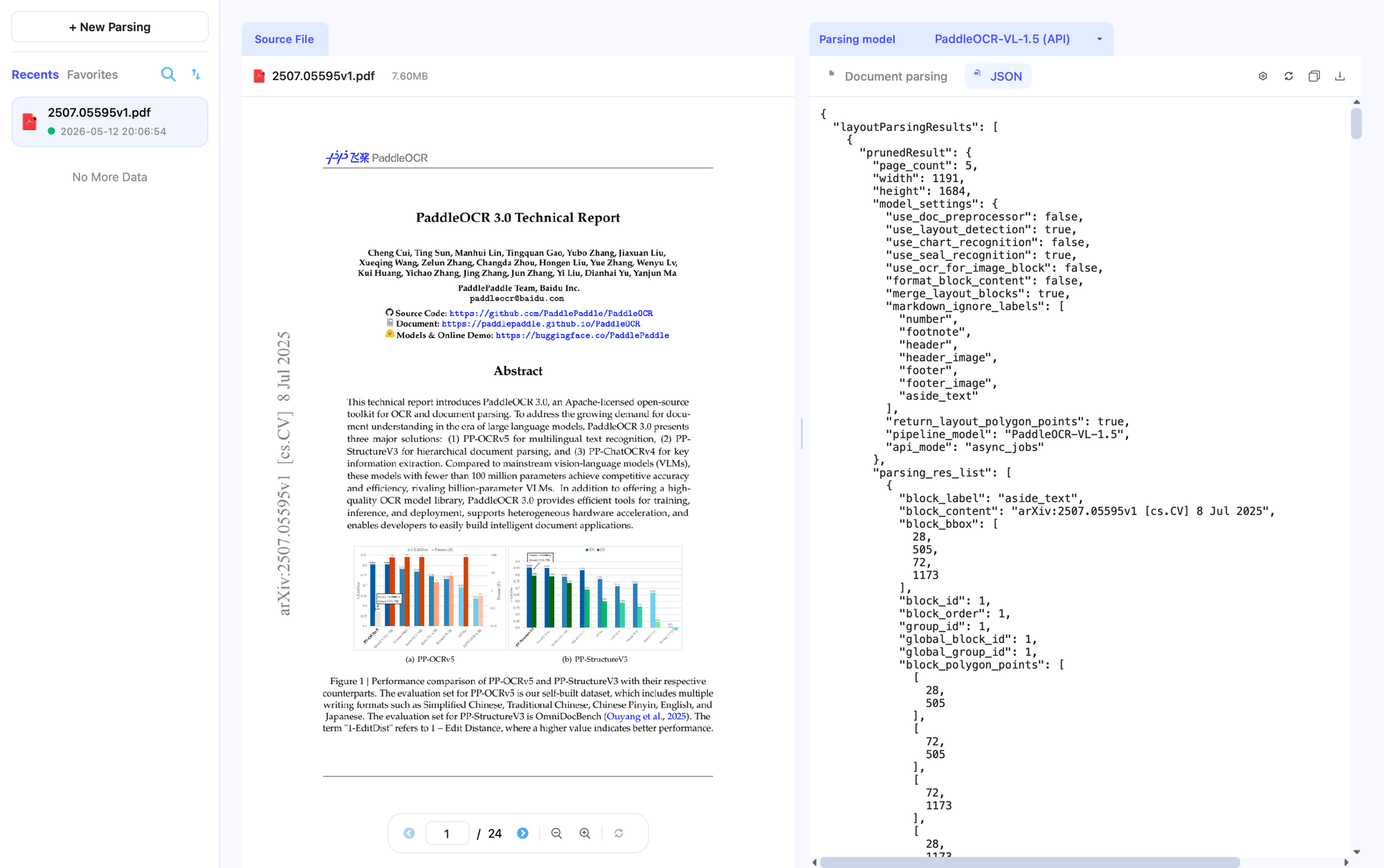
Task: Click the New Parsing button
Action: pyautogui.click(x=109, y=27)
